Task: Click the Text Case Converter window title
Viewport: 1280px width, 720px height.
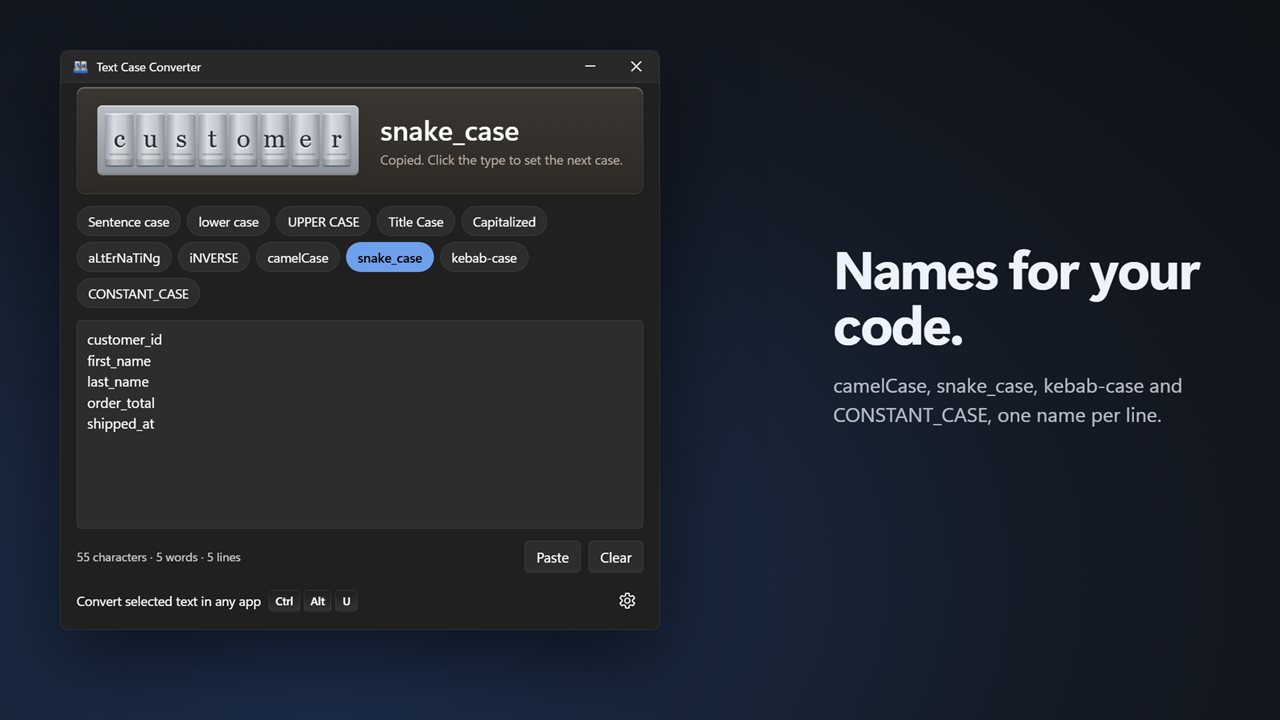Action: pos(149,67)
